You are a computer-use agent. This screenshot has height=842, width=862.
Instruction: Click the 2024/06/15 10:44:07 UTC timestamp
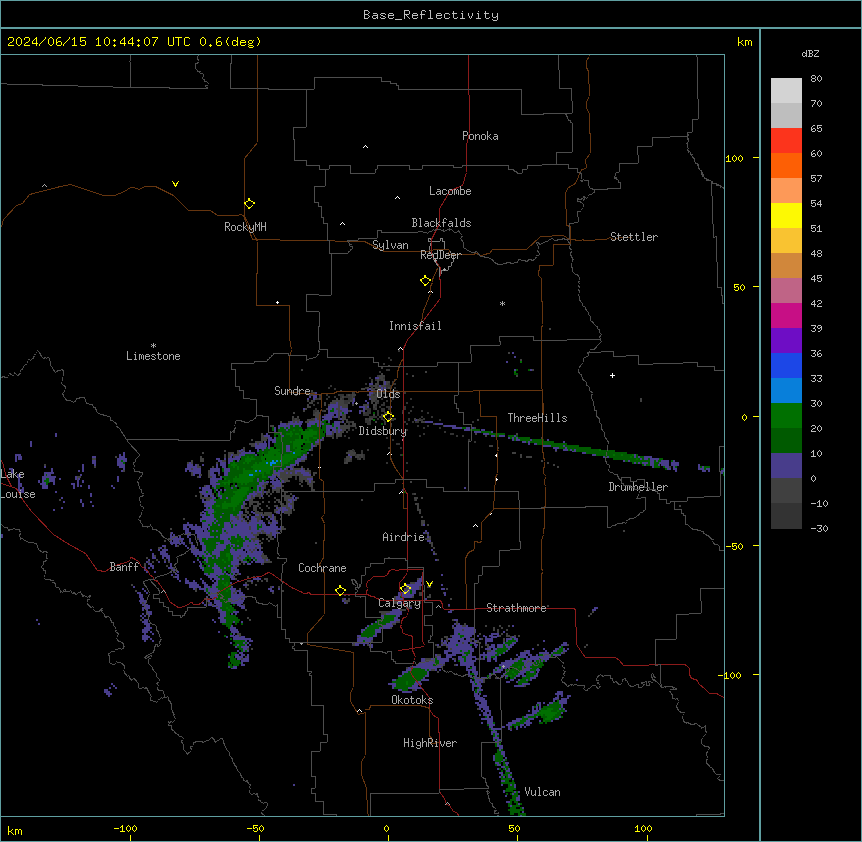(99, 42)
